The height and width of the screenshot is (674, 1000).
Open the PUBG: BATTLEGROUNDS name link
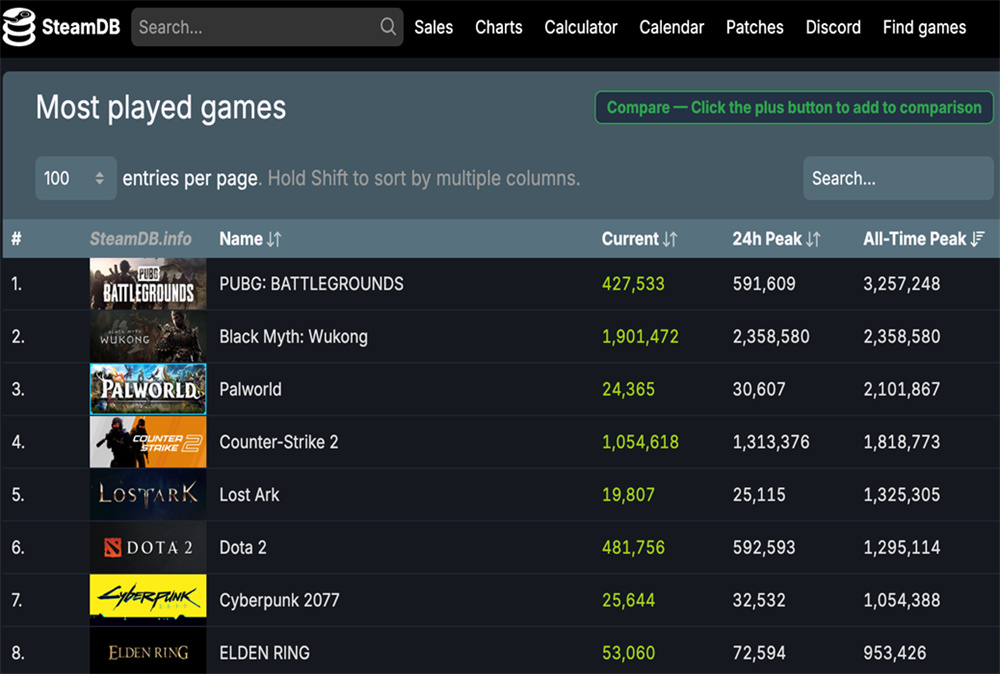311,284
